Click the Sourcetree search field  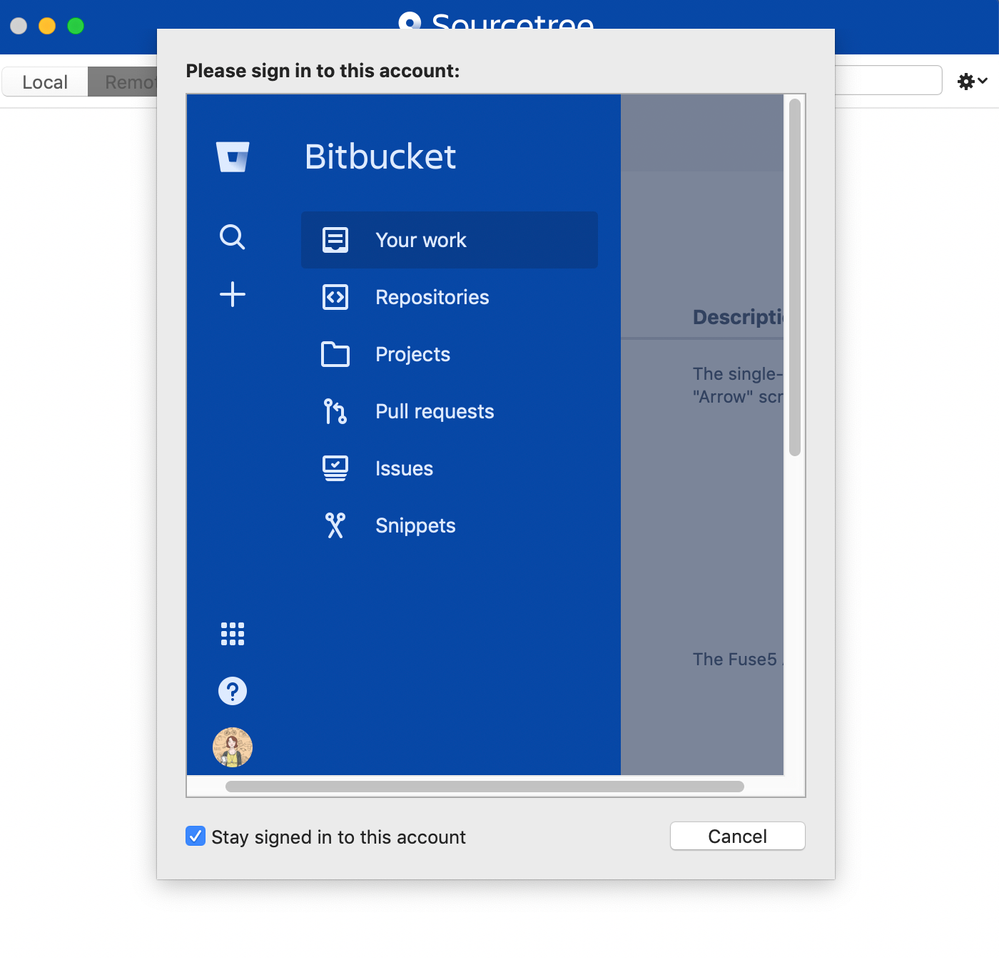pos(888,80)
